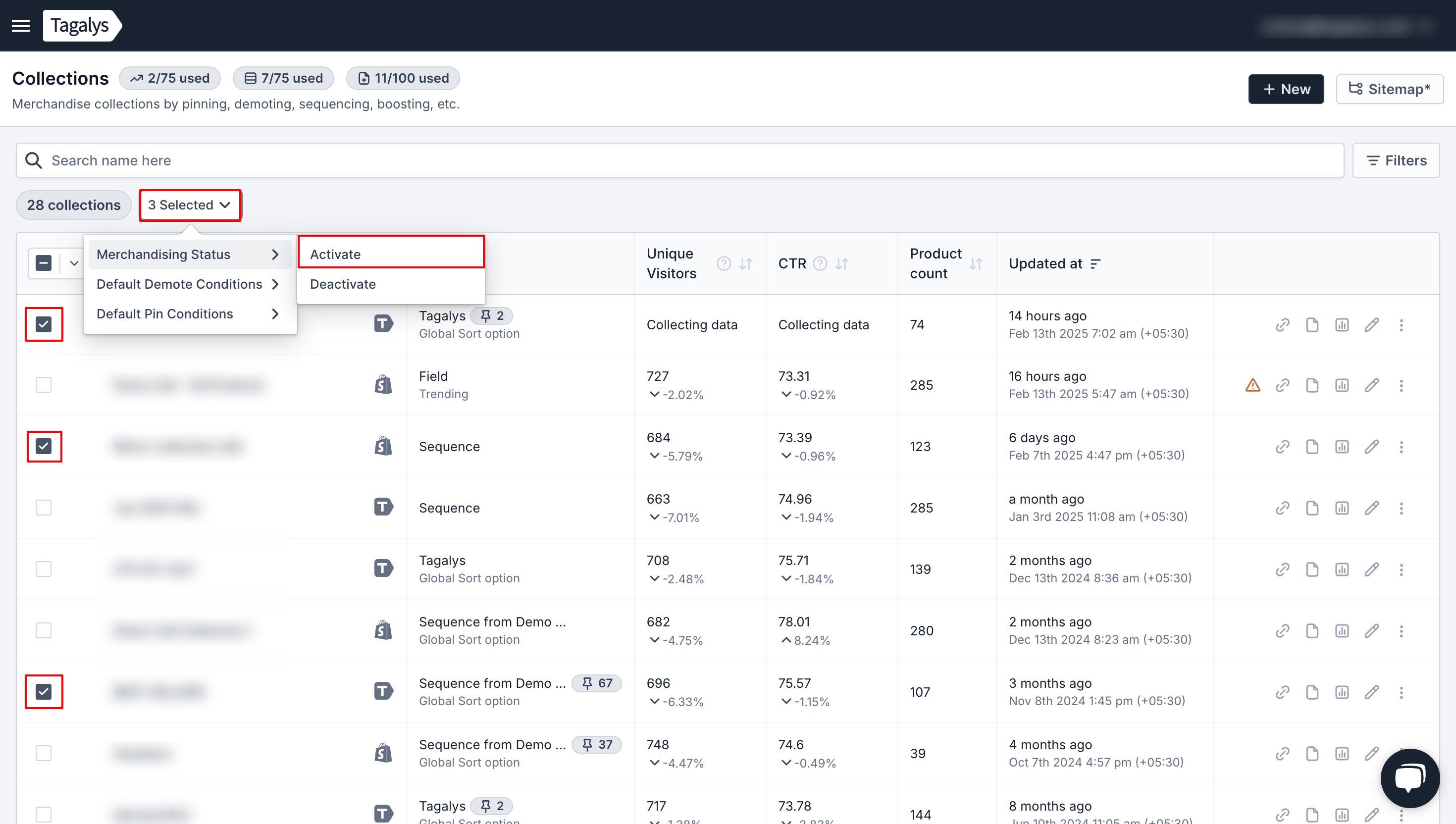The image size is (1456, 824).
Task: Sort by CTR arrows
Action: [x=842, y=264]
